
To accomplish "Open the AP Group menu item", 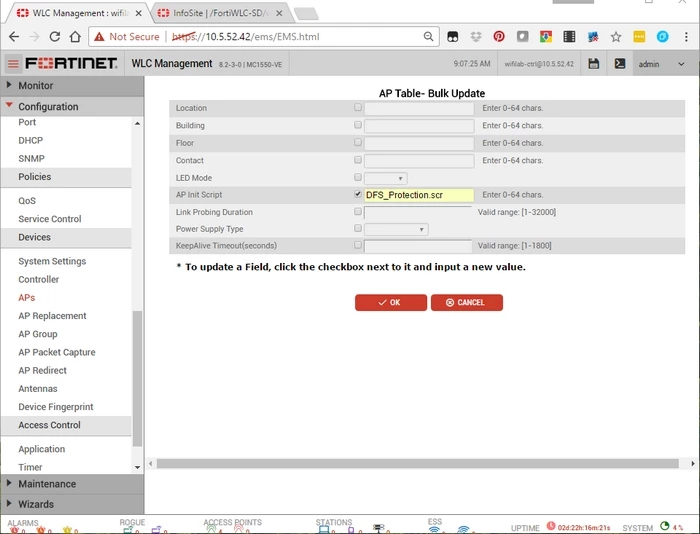I will [x=38, y=334].
